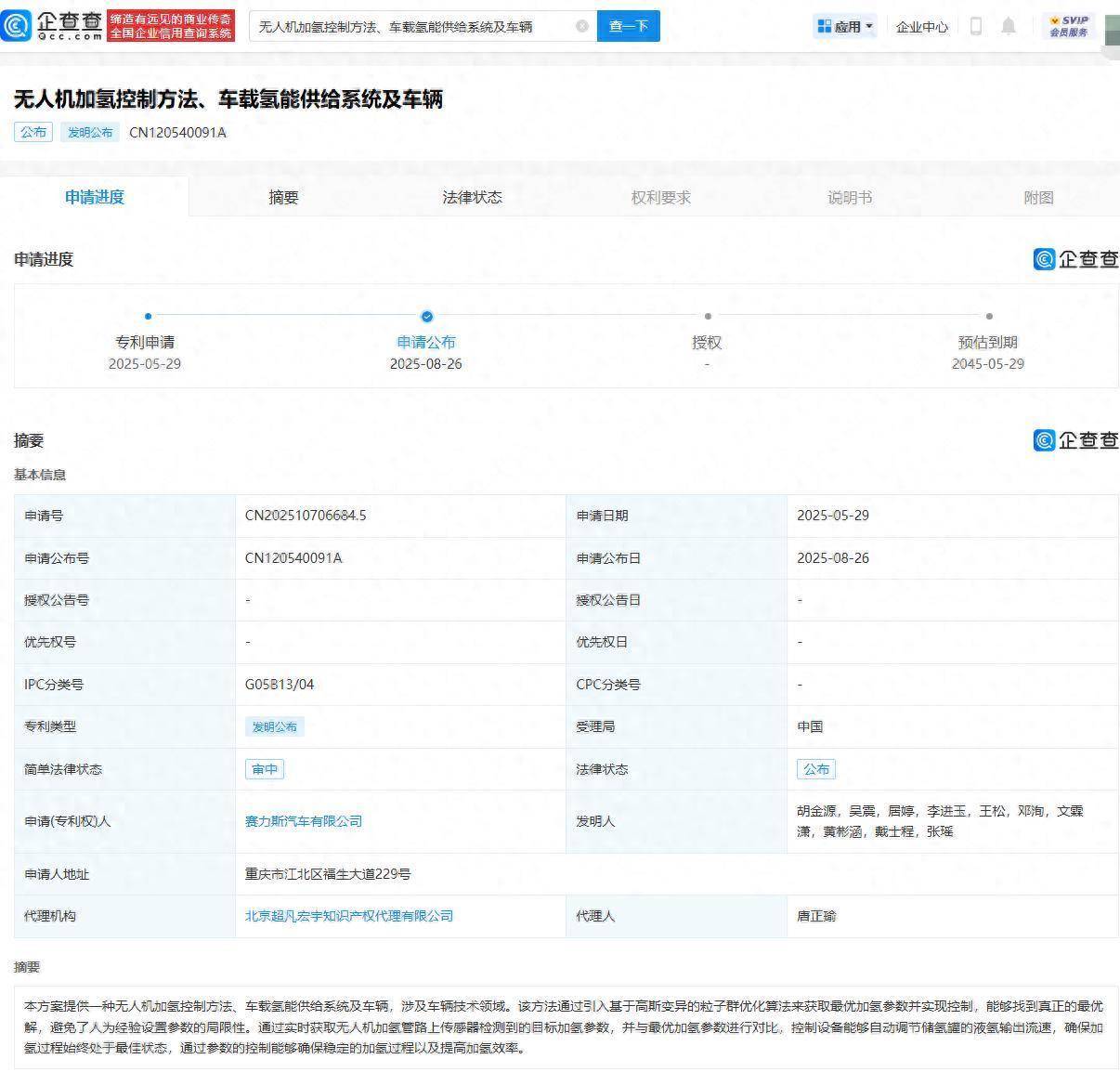The width and height of the screenshot is (1120, 1072).
Task: Clear the search box with the x icon
Action: pyautogui.click(x=583, y=26)
